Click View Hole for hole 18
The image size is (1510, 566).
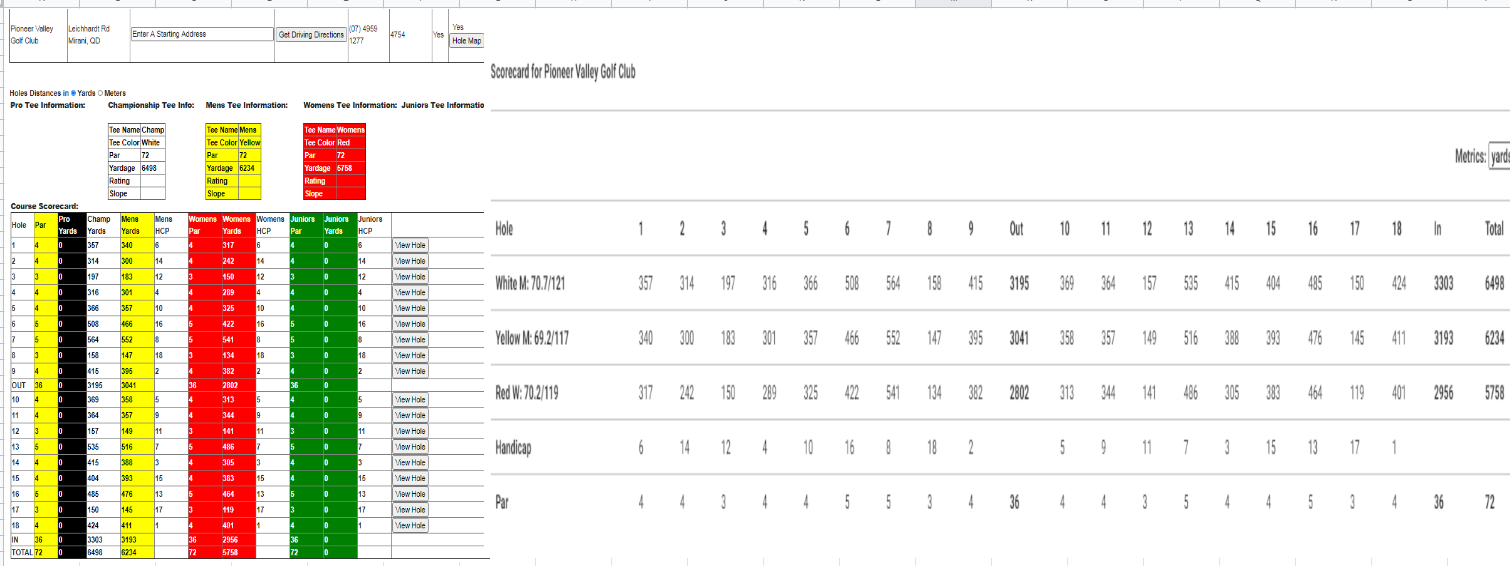click(411, 525)
